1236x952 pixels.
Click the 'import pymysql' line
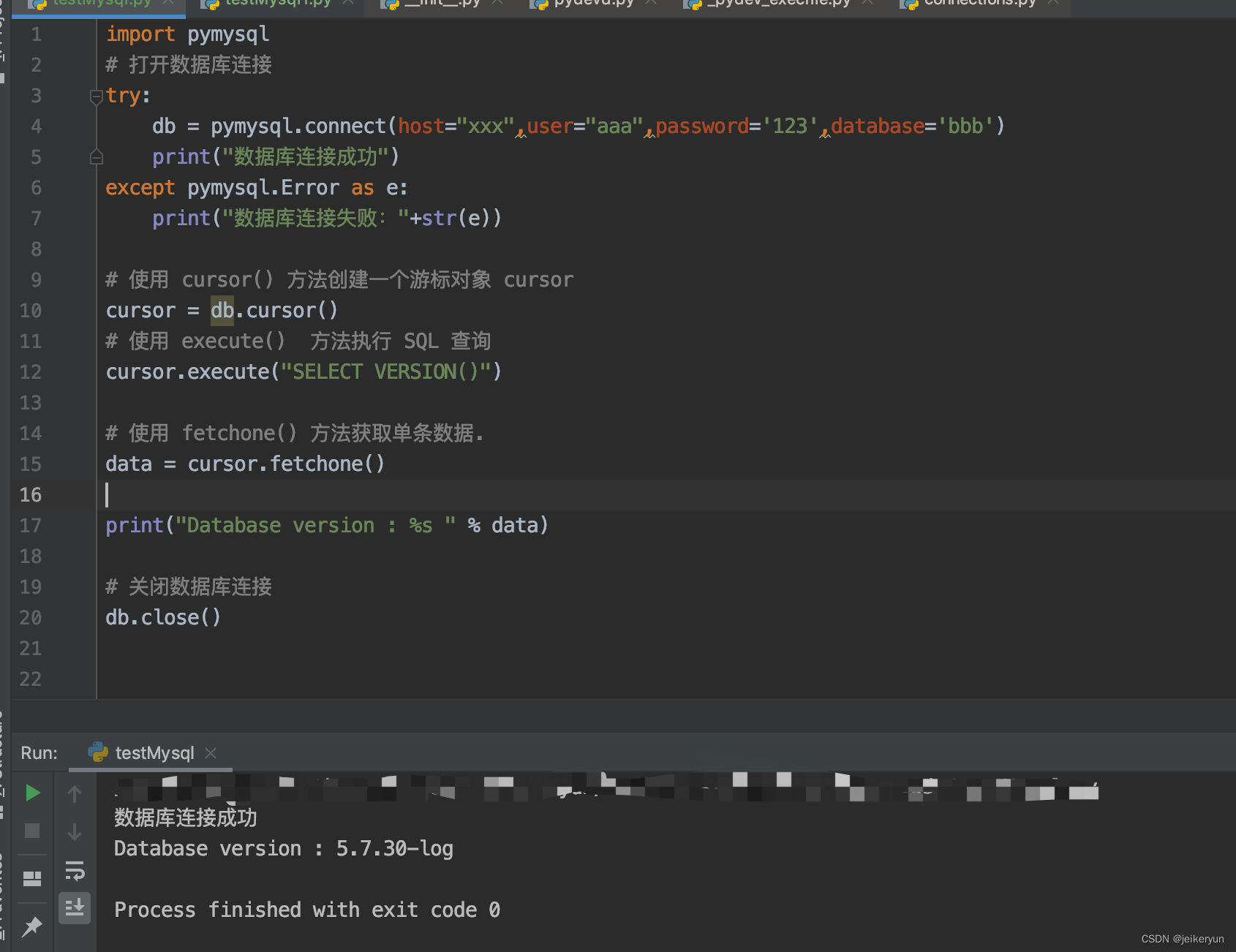pyautogui.click(x=188, y=34)
